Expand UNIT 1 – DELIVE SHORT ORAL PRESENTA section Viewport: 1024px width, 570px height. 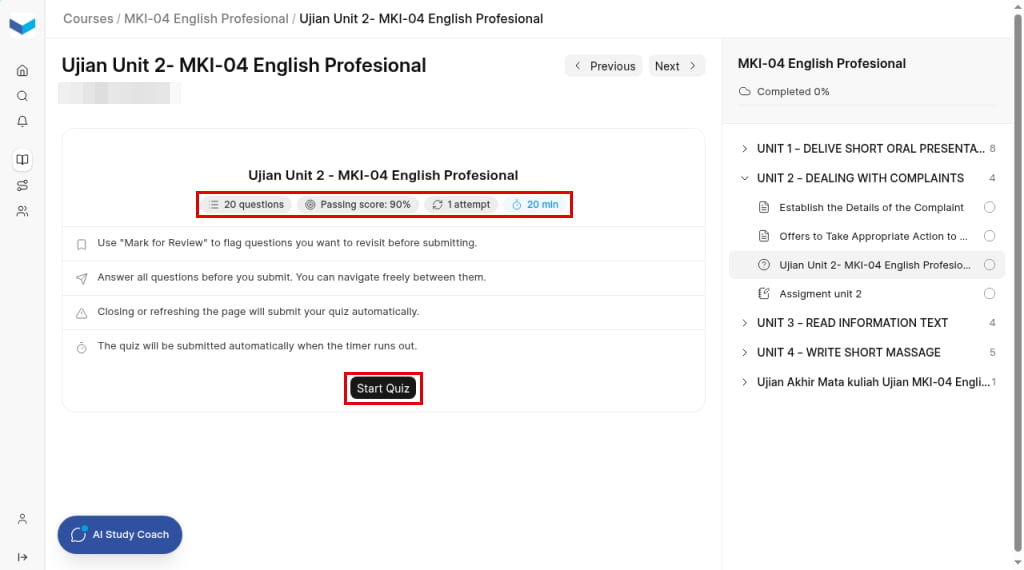coord(869,149)
